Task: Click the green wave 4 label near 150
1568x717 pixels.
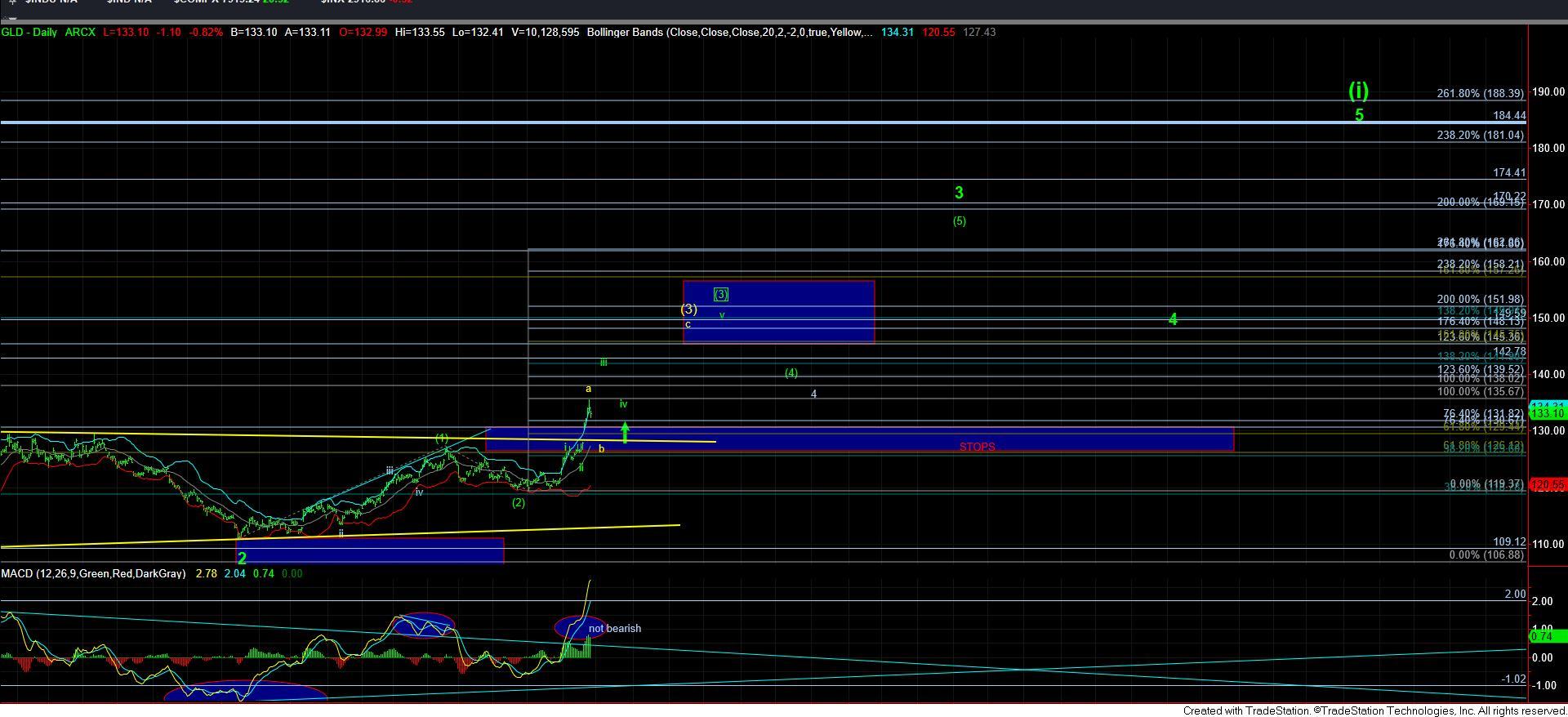Action: 1173,319
